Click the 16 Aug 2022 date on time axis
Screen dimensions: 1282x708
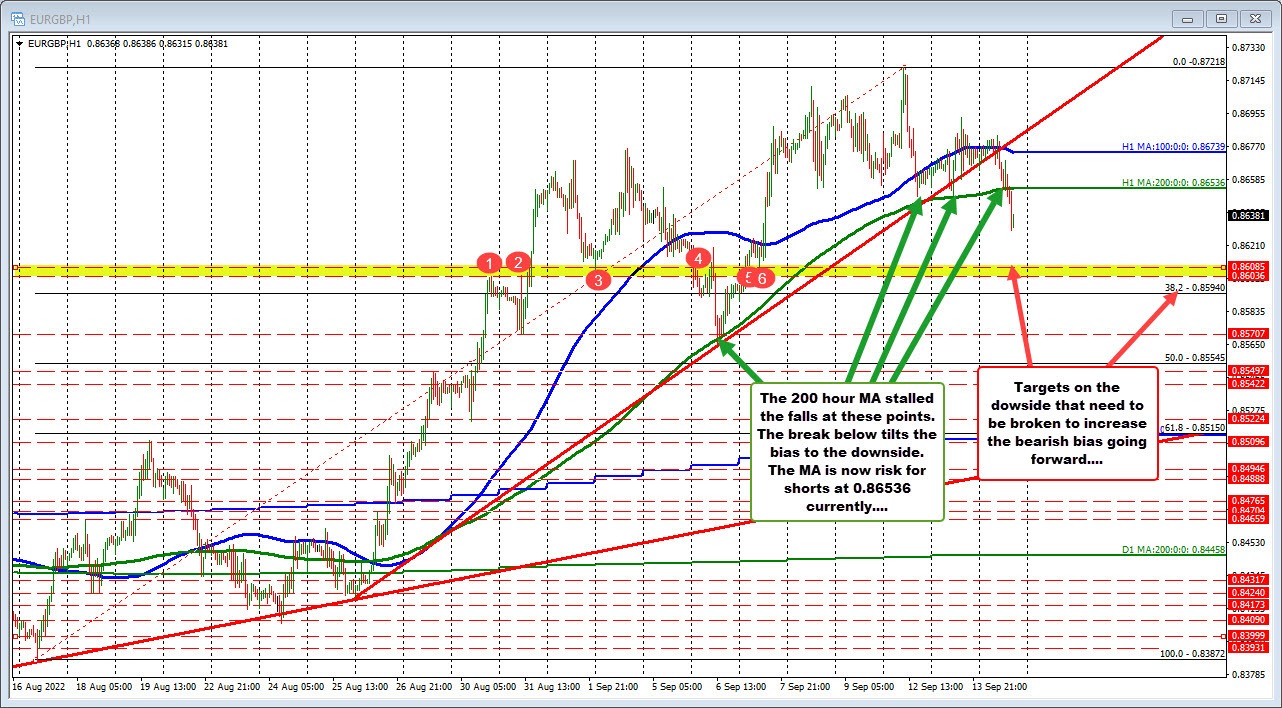pos(37,688)
